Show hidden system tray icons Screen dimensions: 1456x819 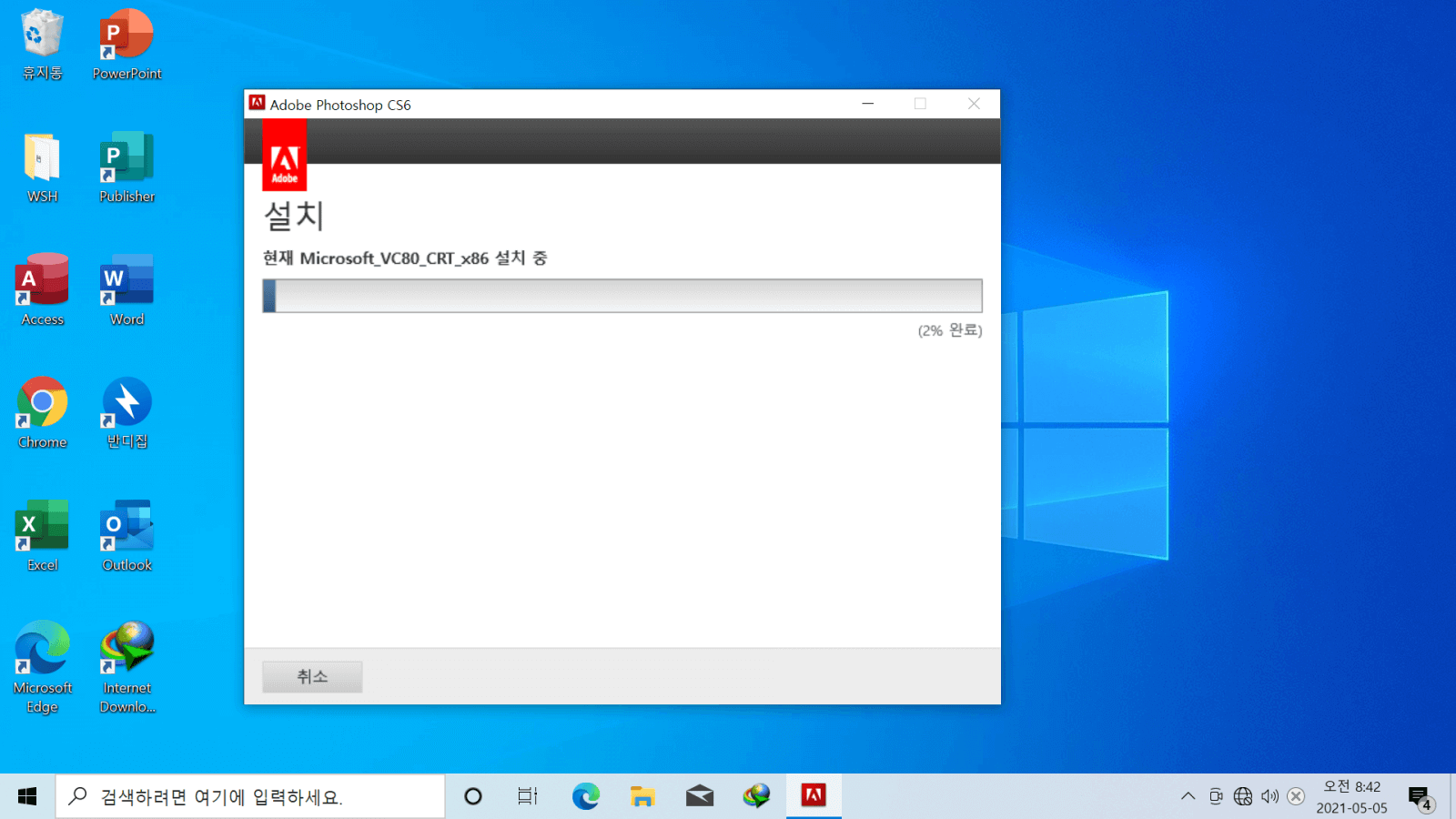tap(1188, 796)
